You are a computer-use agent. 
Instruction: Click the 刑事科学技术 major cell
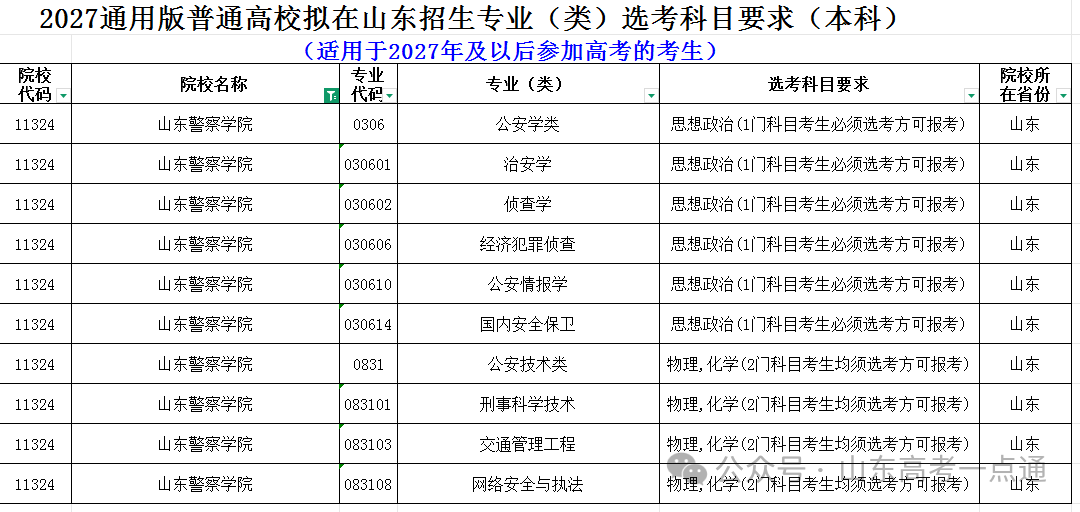[x=528, y=404]
